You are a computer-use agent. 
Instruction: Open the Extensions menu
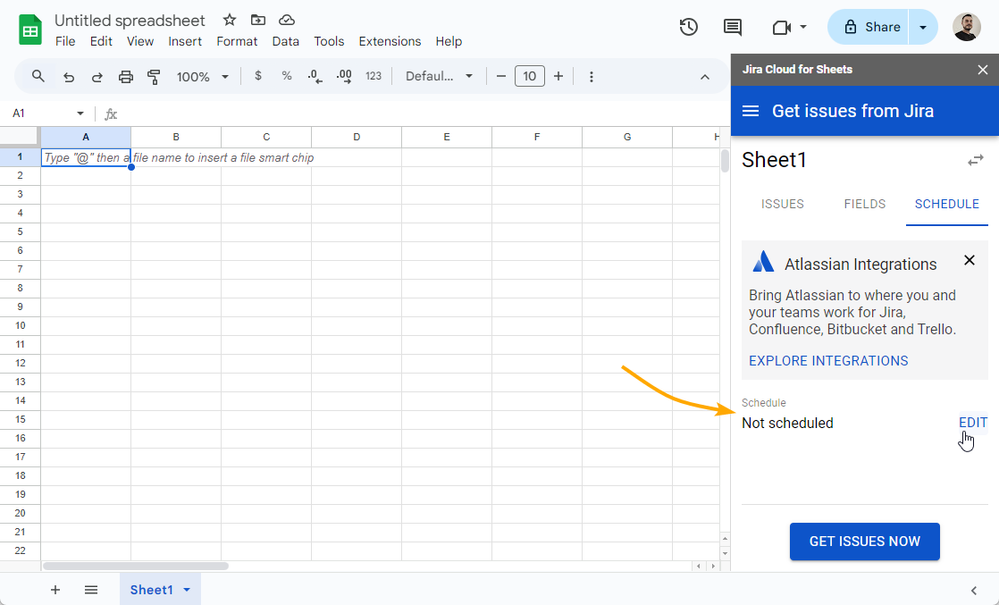pyautogui.click(x=390, y=41)
